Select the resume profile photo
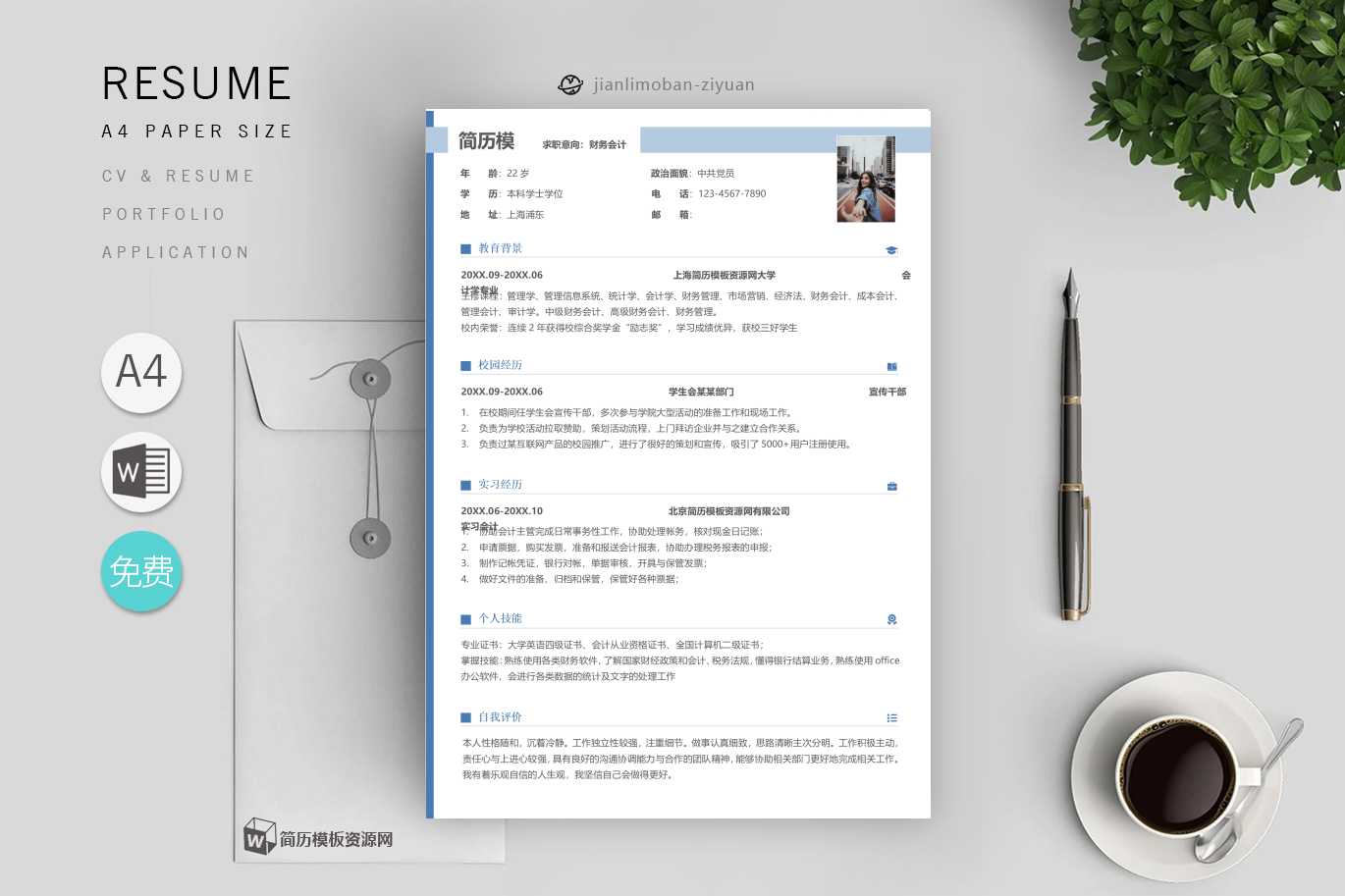Image resolution: width=1345 pixels, height=896 pixels. click(866, 180)
